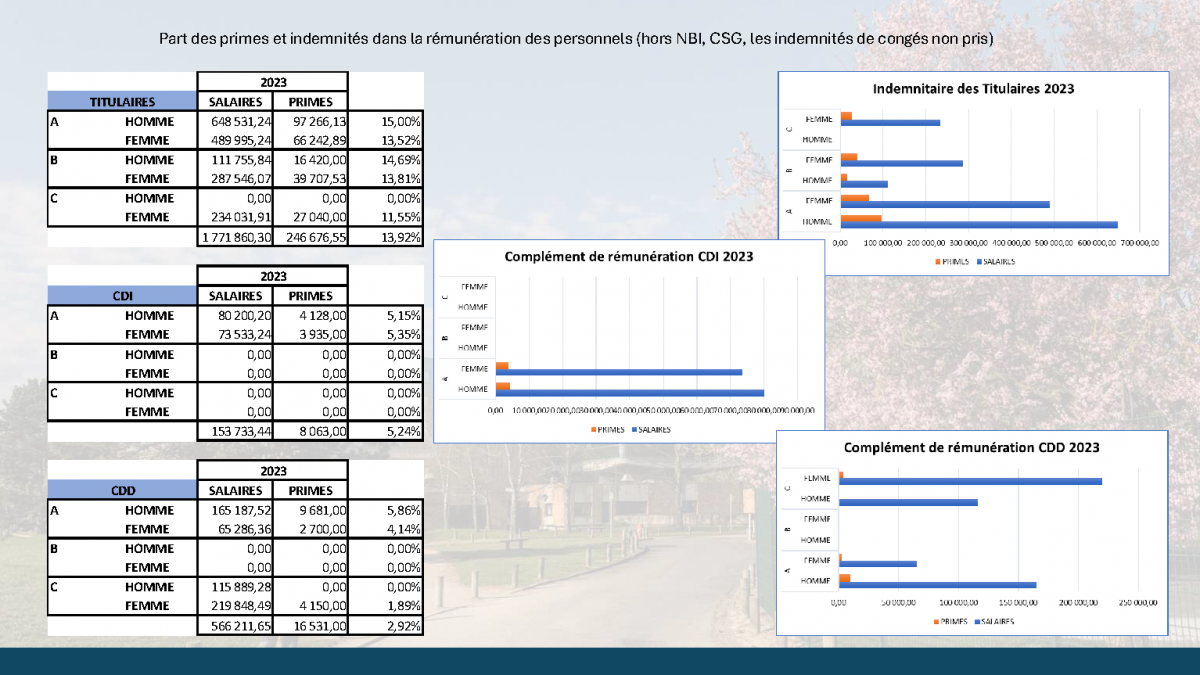This screenshot has width=1200, height=675.
Task: Select the longest blue salary bar in the CDI chart
Action: [x=630, y=393]
